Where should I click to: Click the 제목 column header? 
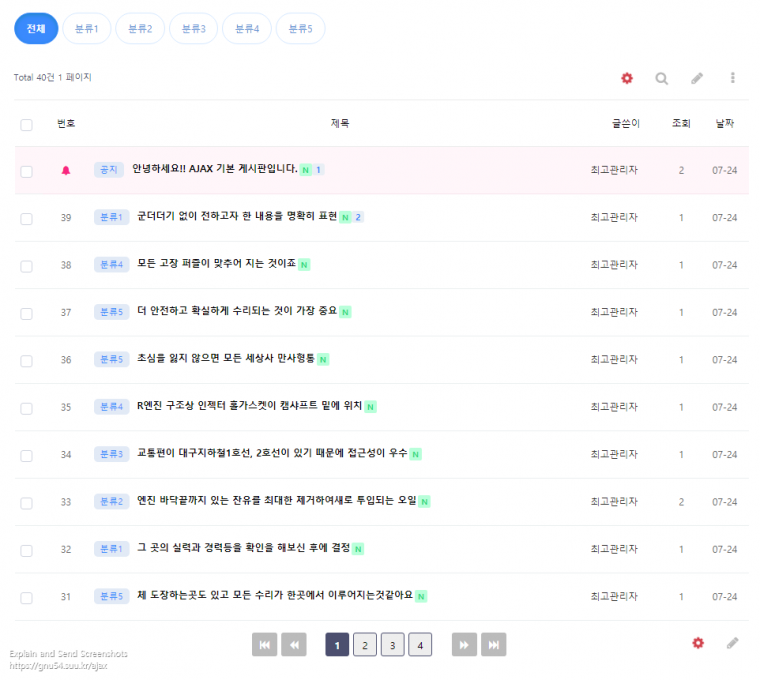(x=340, y=123)
